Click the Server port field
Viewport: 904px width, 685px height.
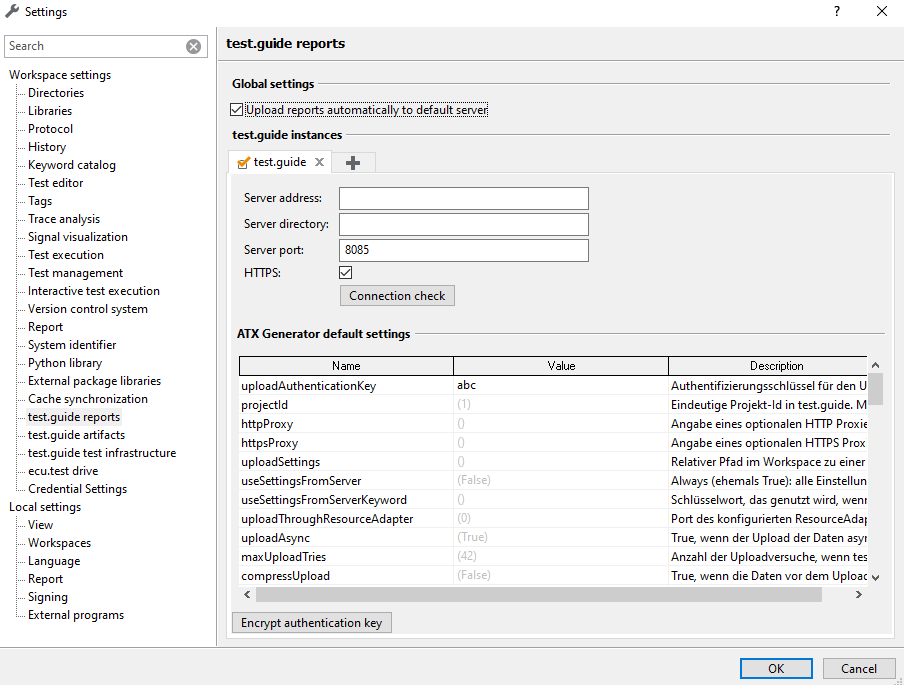pyautogui.click(x=464, y=250)
